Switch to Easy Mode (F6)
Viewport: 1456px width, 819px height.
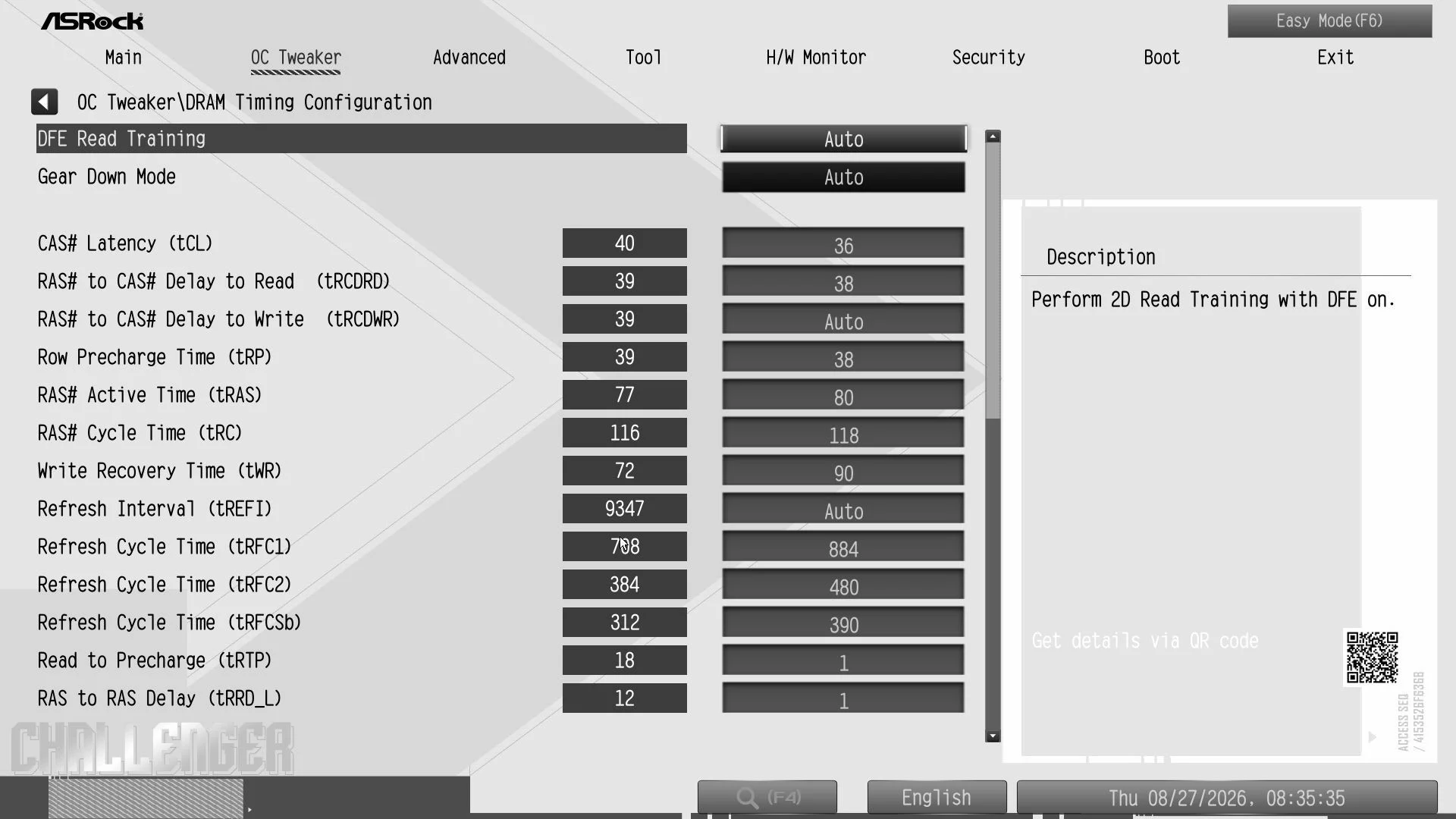1329,21
